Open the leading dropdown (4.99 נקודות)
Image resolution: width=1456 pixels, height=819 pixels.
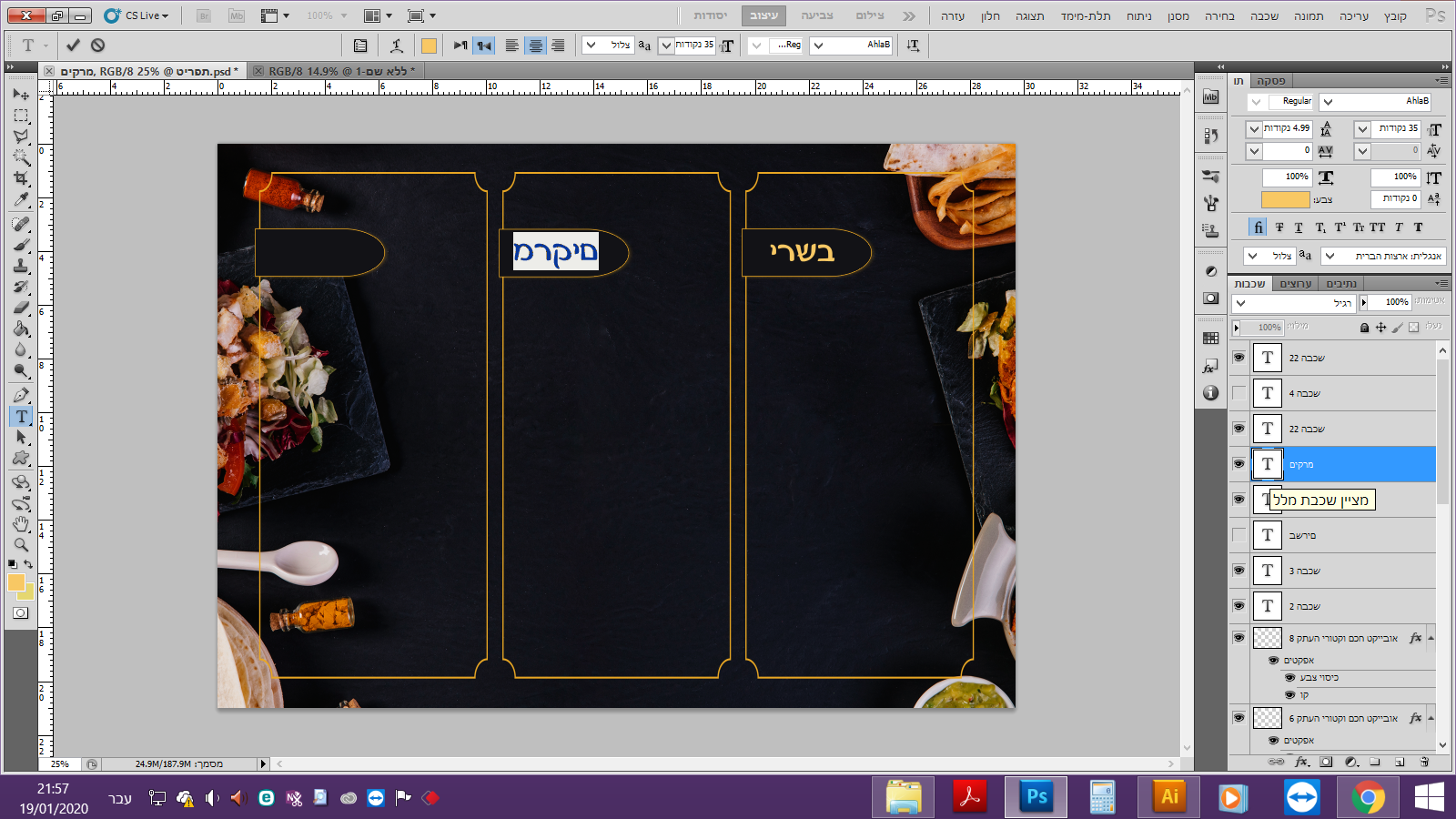coord(1254,129)
